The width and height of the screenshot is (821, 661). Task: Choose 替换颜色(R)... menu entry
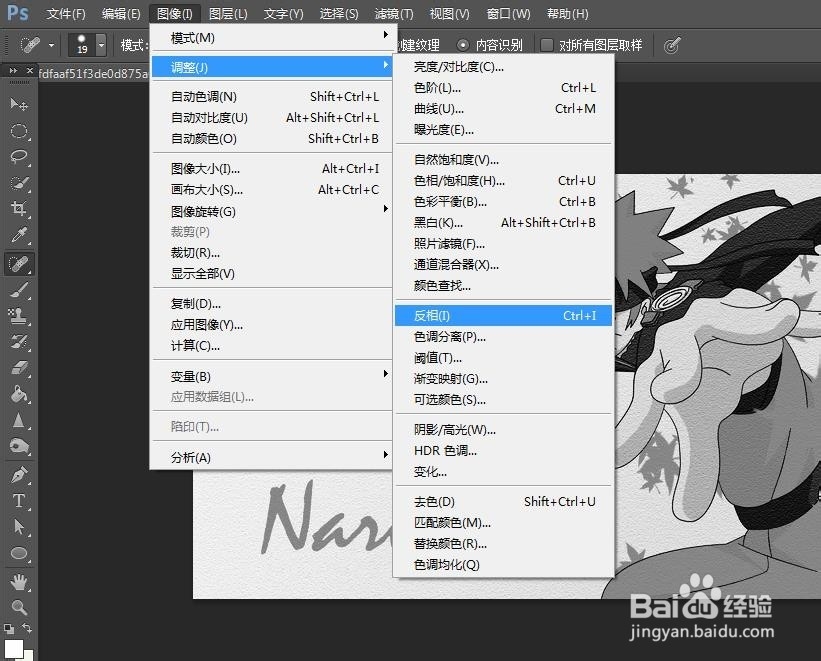(504, 544)
